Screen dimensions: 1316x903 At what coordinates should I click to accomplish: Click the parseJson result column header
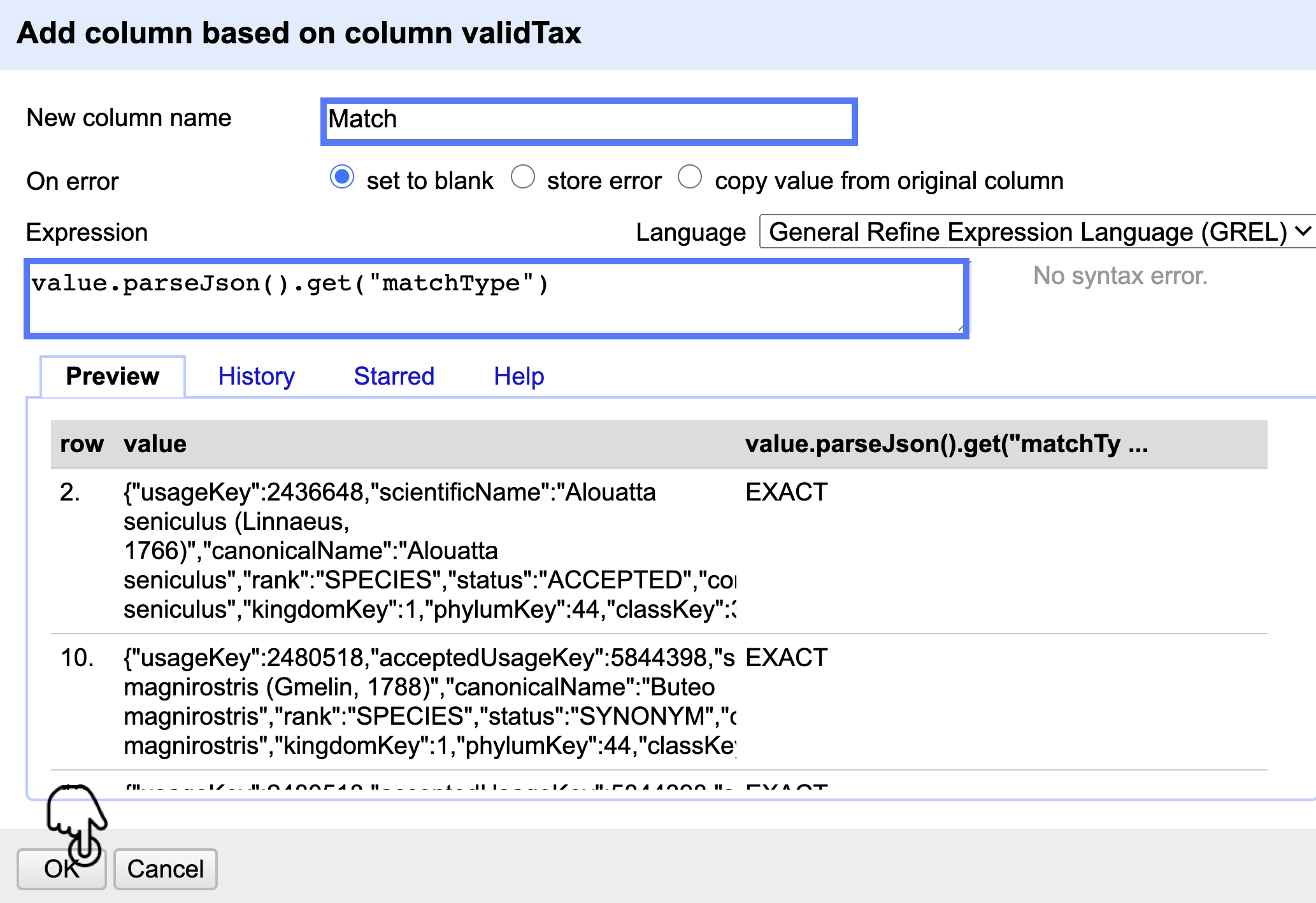pyautogui.click(x=946, y=444)
